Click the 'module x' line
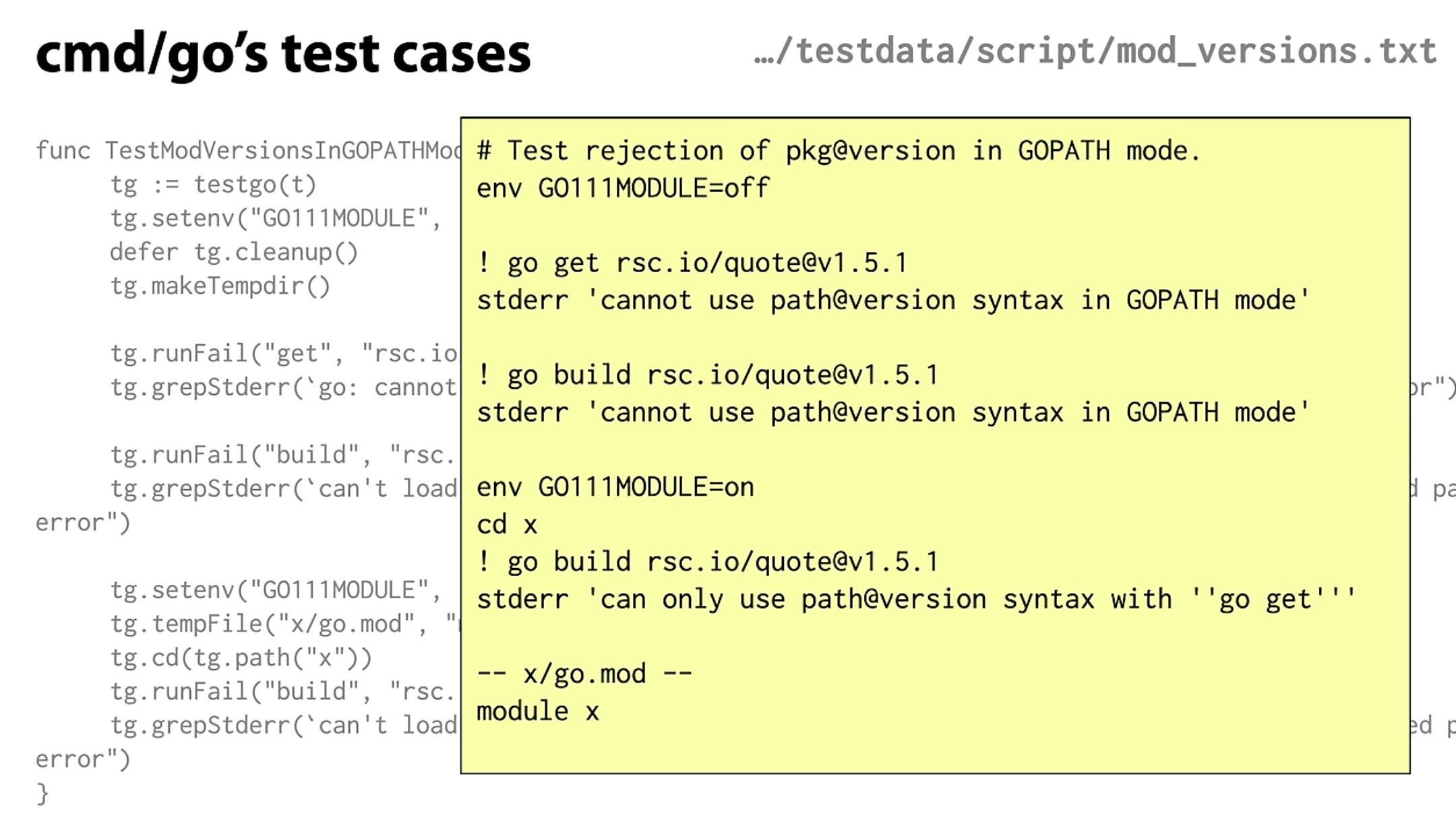 [x=538, y=712]
